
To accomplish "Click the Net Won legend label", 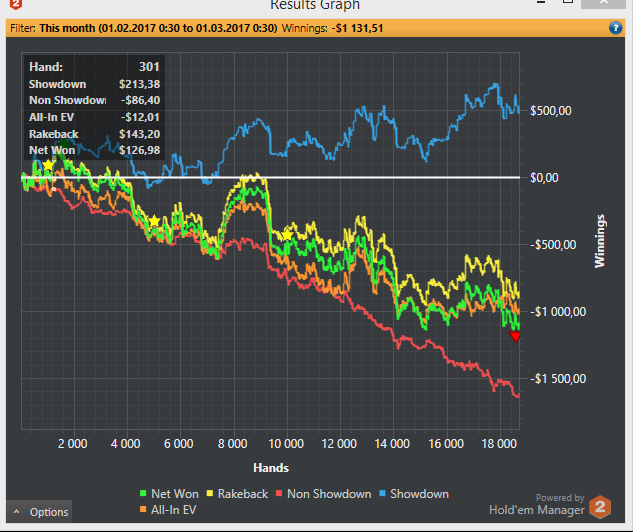I will (x=175, y=494).
